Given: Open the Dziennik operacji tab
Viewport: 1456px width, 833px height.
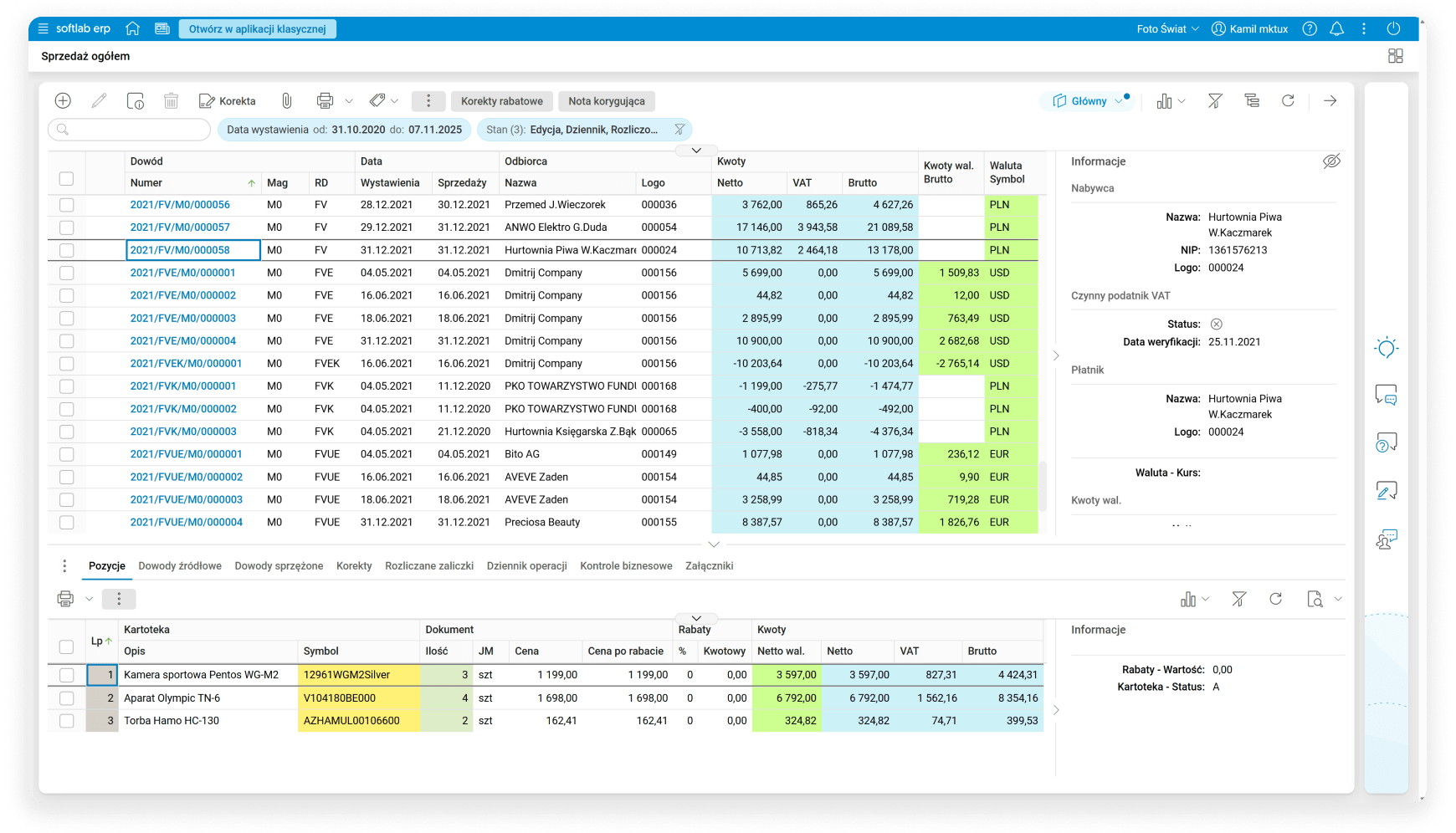Looking at the screenshot, I should pos(526,566).
